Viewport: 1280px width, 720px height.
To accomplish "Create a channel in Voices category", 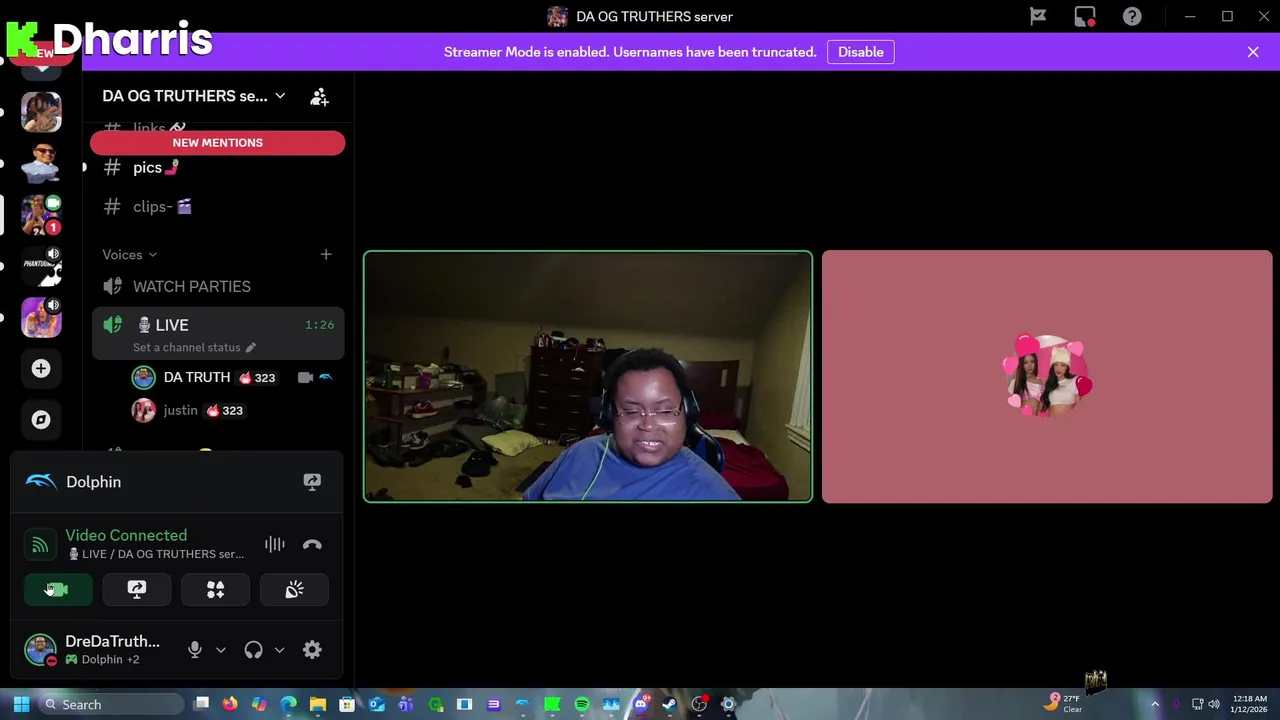I will tap(326, 255).
